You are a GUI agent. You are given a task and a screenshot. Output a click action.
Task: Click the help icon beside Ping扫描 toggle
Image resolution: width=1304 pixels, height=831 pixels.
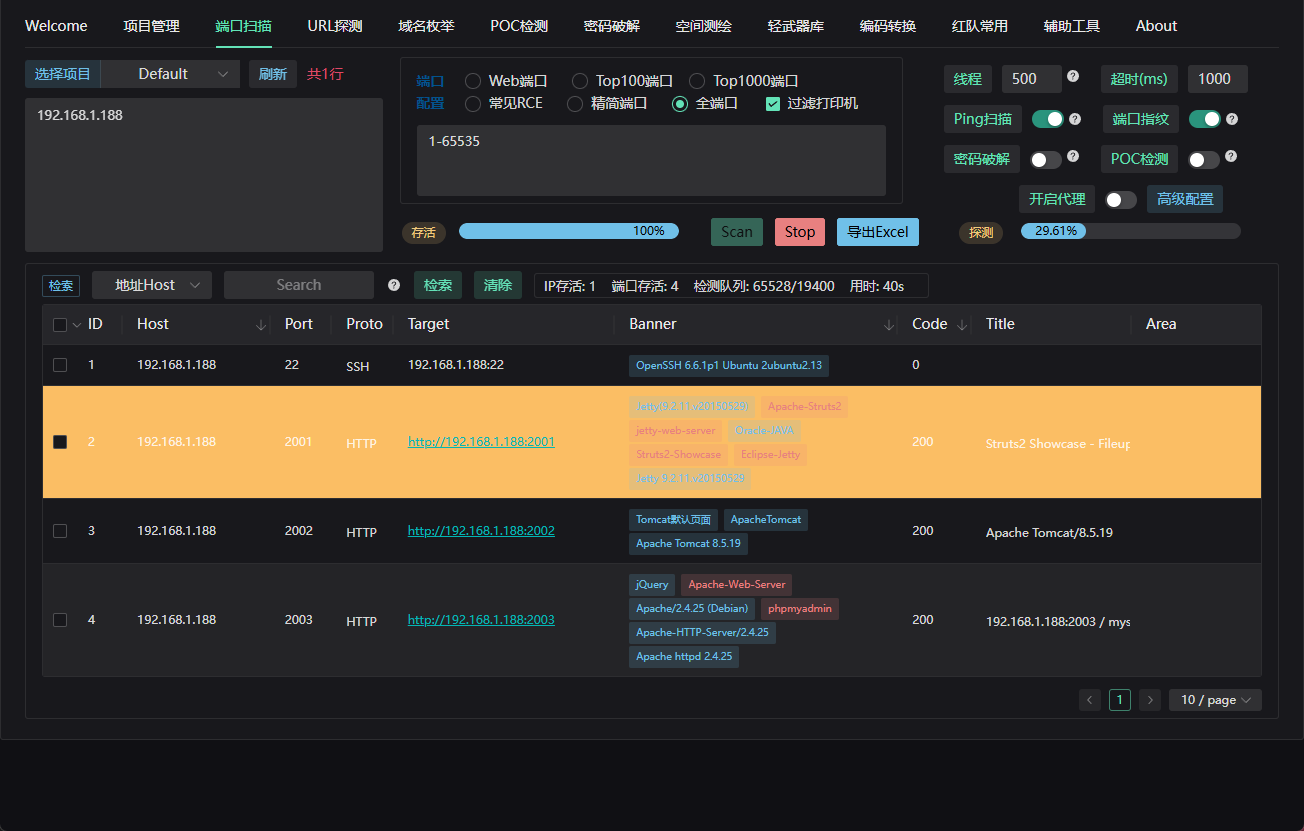[x=1075, y=119]
